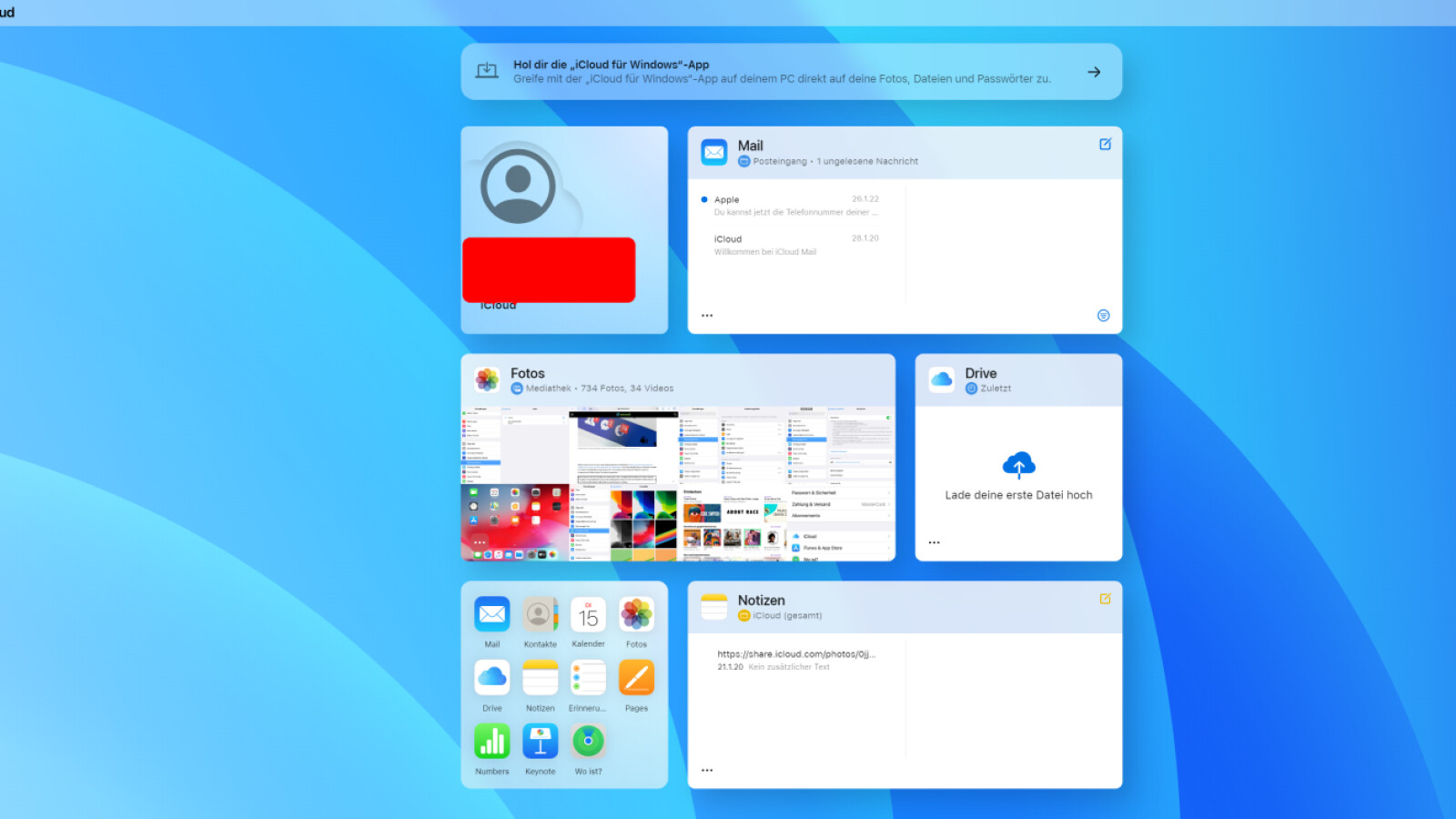Click the iCloud für Windows banner arrow
The width and height of the screenshot is (1456, 819).
[1094, 72]
